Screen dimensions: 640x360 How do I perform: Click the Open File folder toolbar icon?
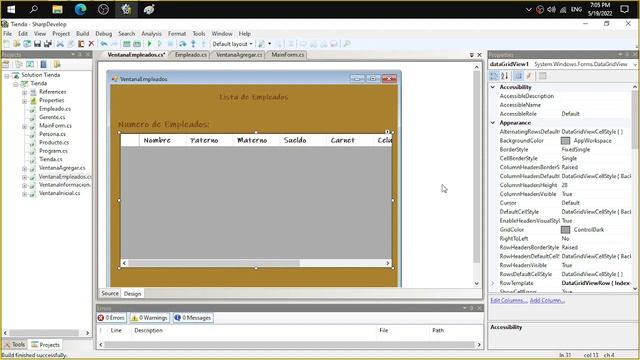pos(17,44)
